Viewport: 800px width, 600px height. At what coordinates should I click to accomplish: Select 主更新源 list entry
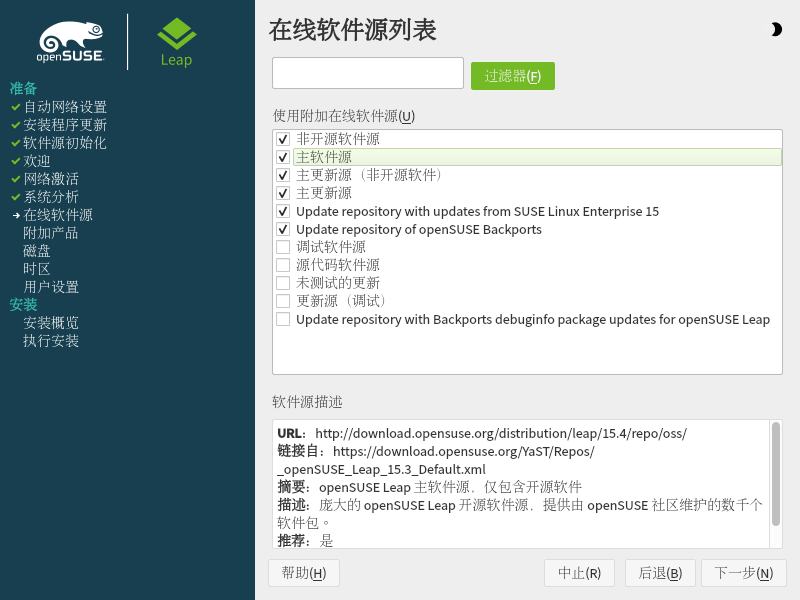pyautogui.click(x=324, y=193)
